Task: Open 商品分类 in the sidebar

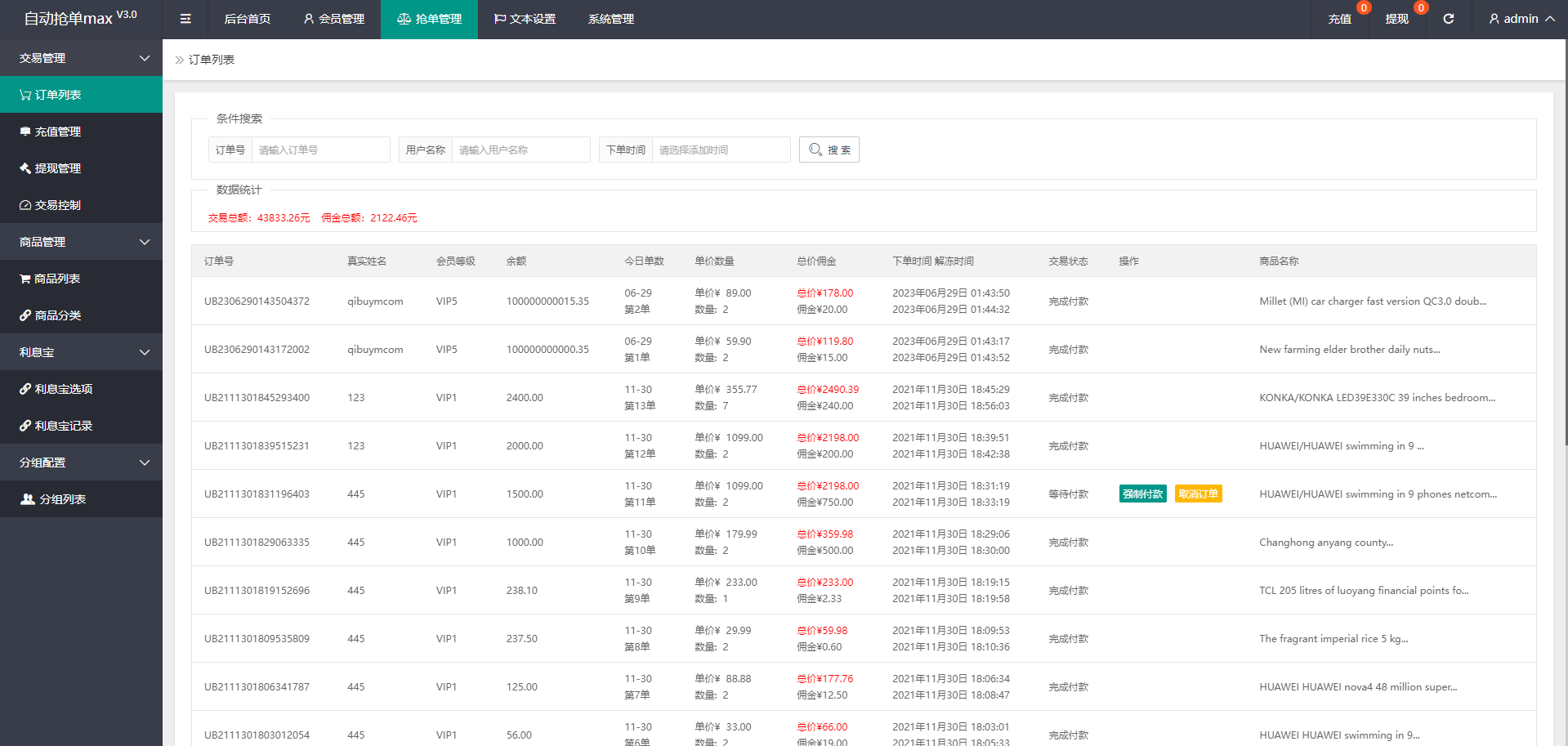Action: (57, 315)
